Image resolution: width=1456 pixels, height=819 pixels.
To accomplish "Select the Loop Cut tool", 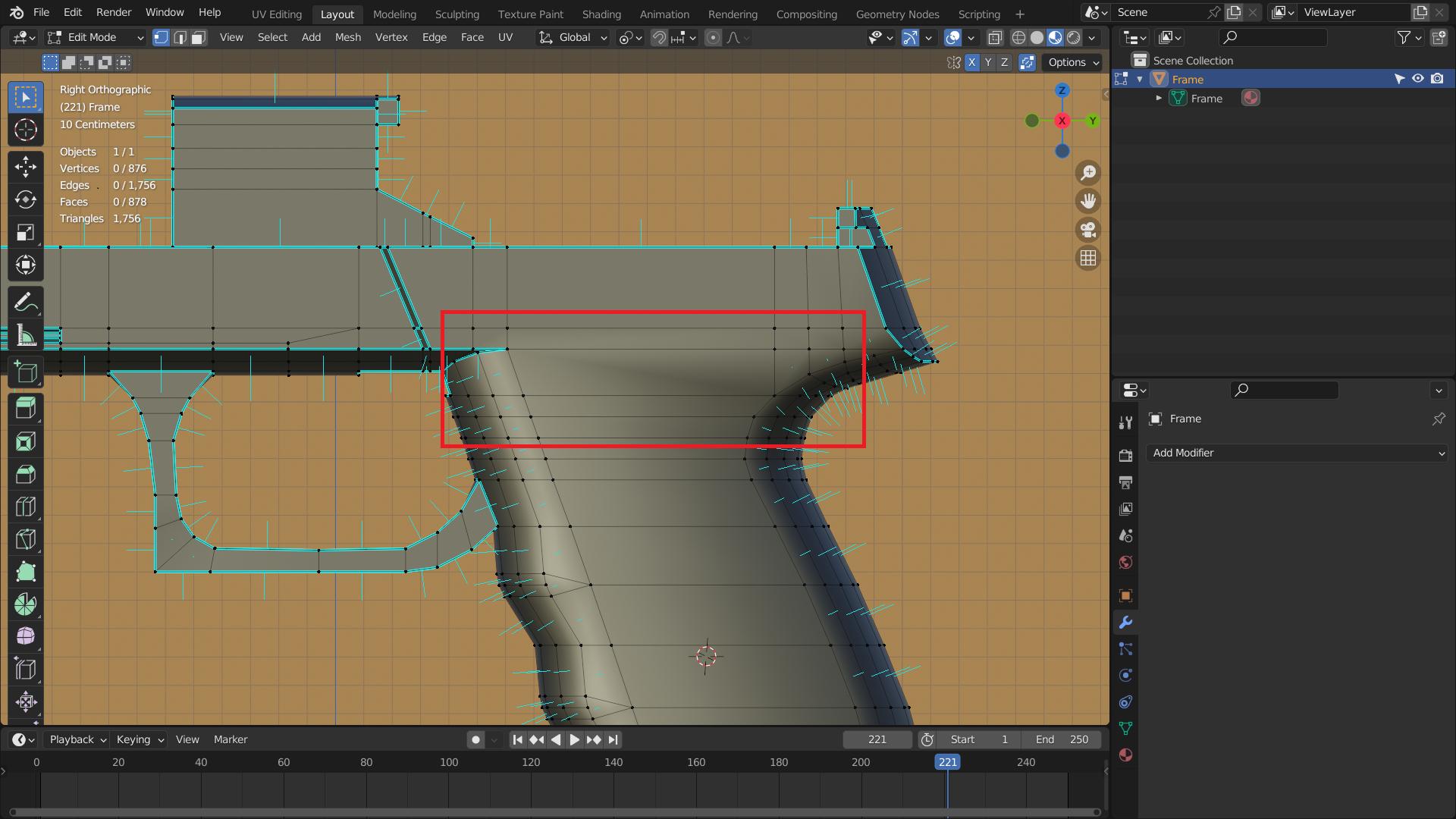I will pos(26,507).
